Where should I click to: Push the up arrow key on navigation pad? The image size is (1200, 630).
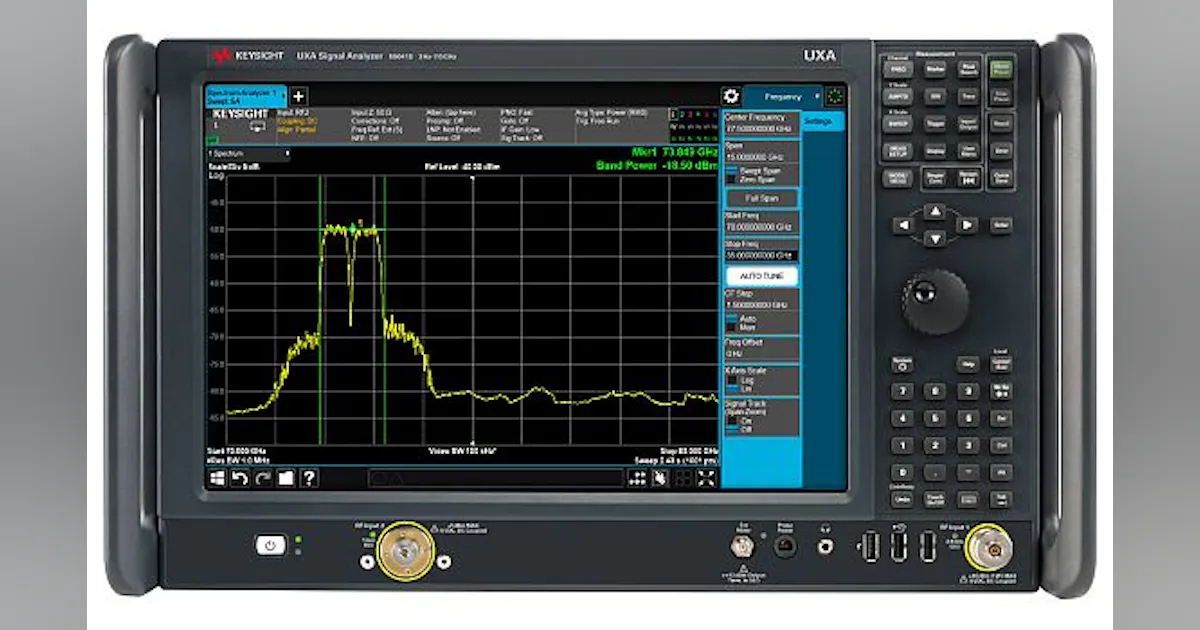[x=934, y=211]
